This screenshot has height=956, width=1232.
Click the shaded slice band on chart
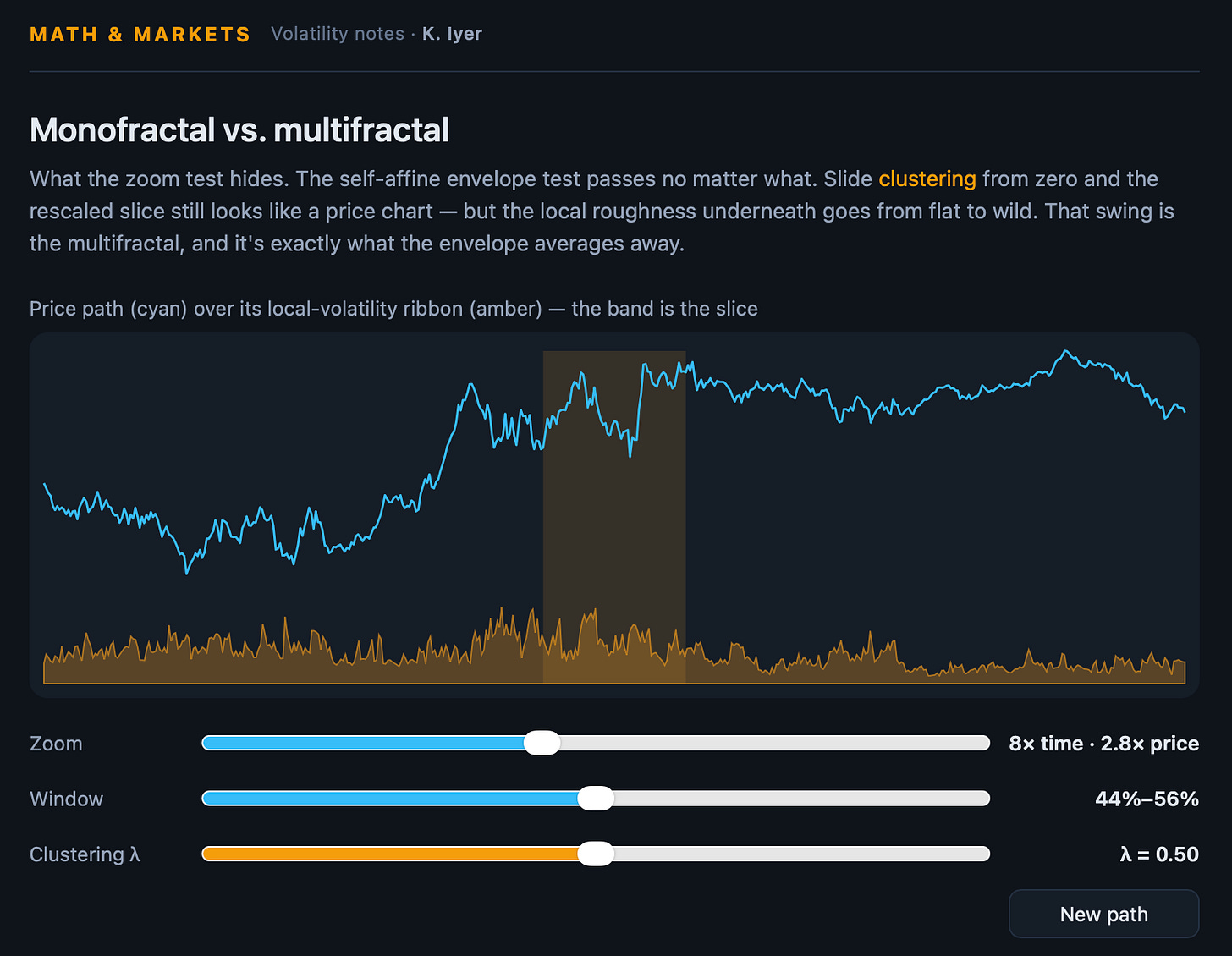[613, 517]
